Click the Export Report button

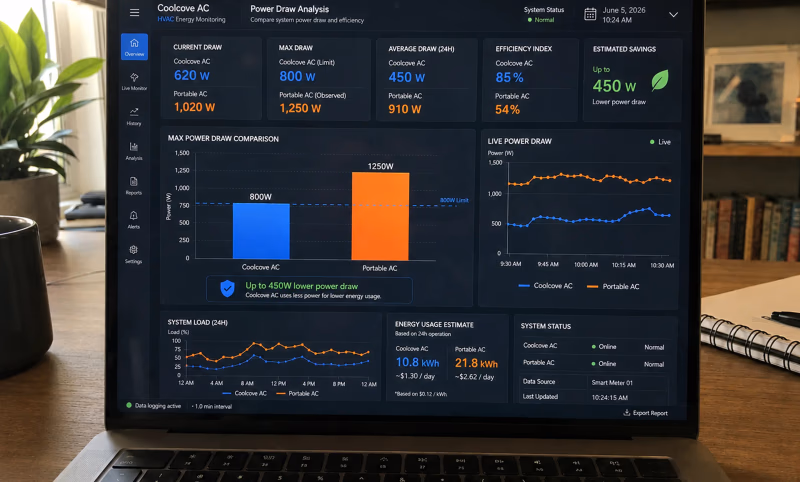click(645, 413)
